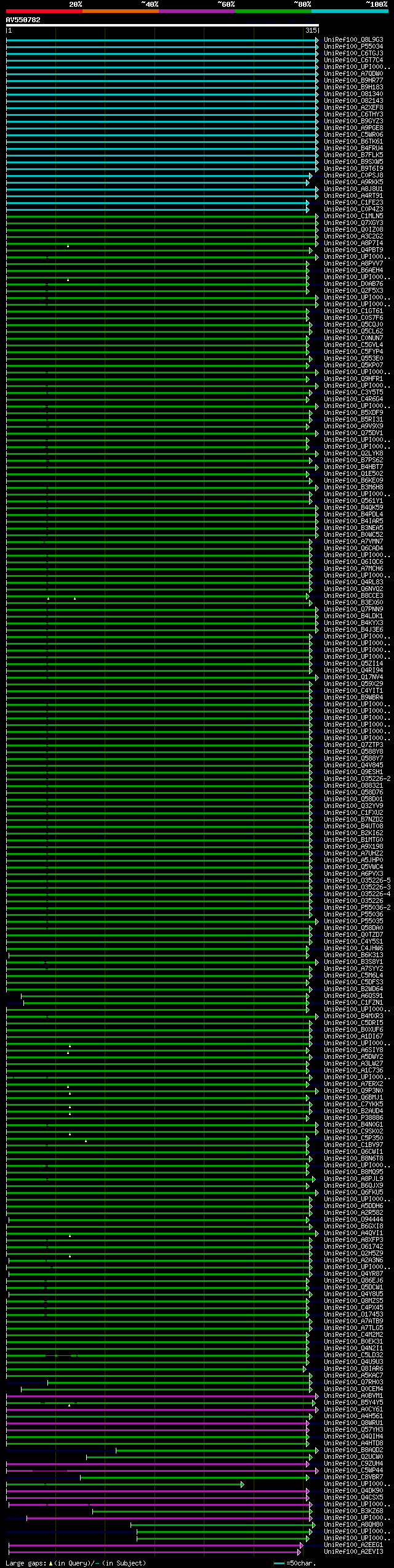Click the query label AV550782
Viewport: 394px width, 1568px height.
coord(23,20)
